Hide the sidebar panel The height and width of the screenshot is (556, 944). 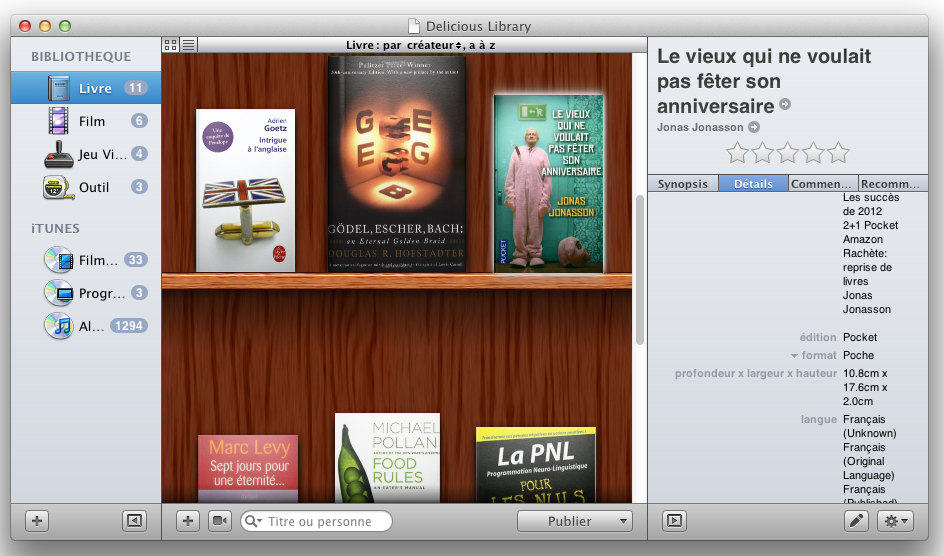pos(134,520)
